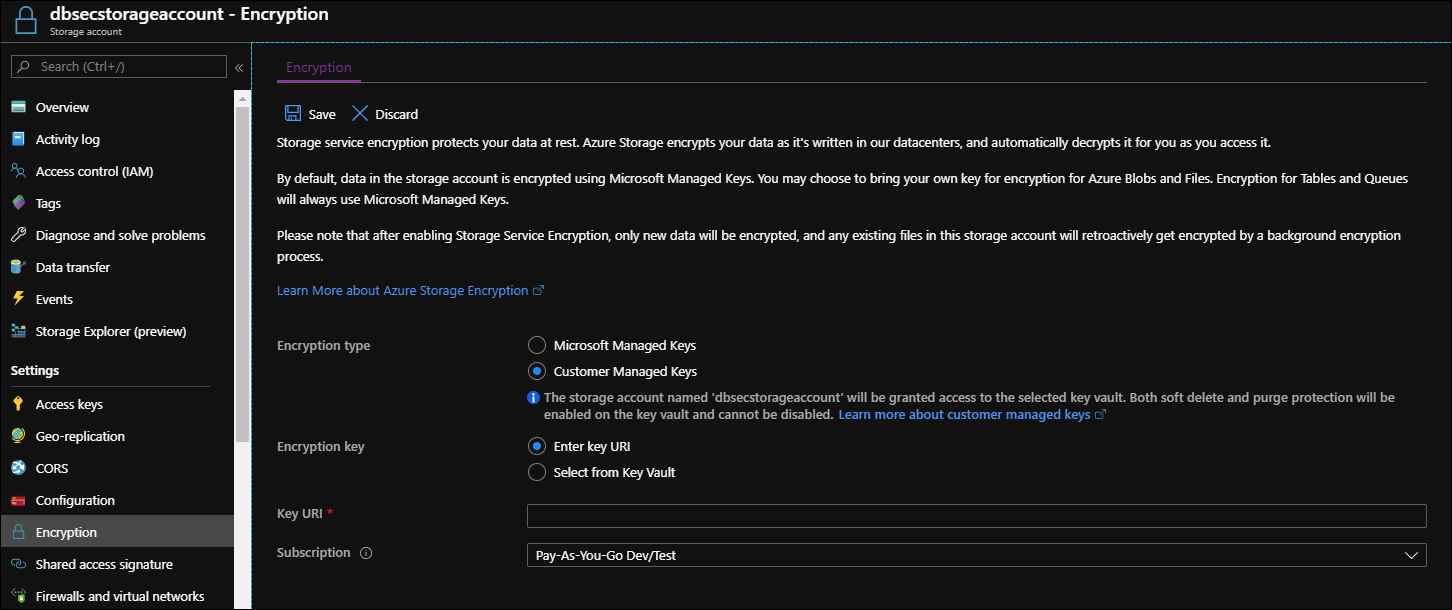This screenshot has height=610, width=1452.
Task: Click the sidebar vertical scrollbar thumb
Action: (242, 274)
